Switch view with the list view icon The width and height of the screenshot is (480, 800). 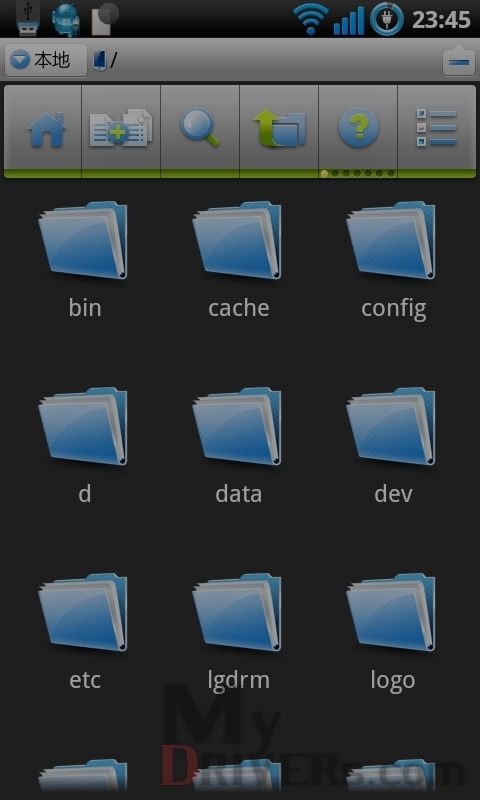[x=437, y=128]
